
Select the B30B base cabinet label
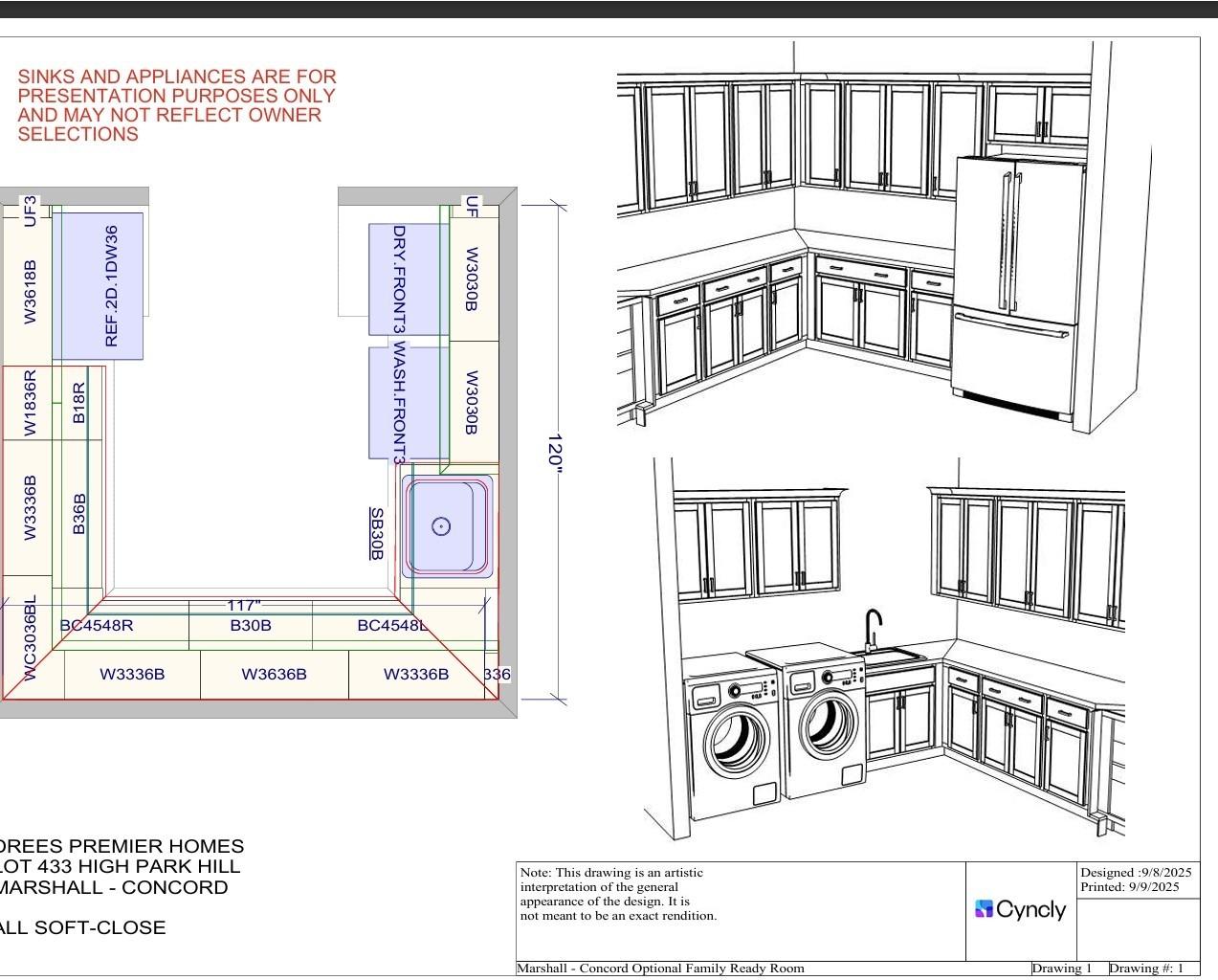tap(251, 626)
